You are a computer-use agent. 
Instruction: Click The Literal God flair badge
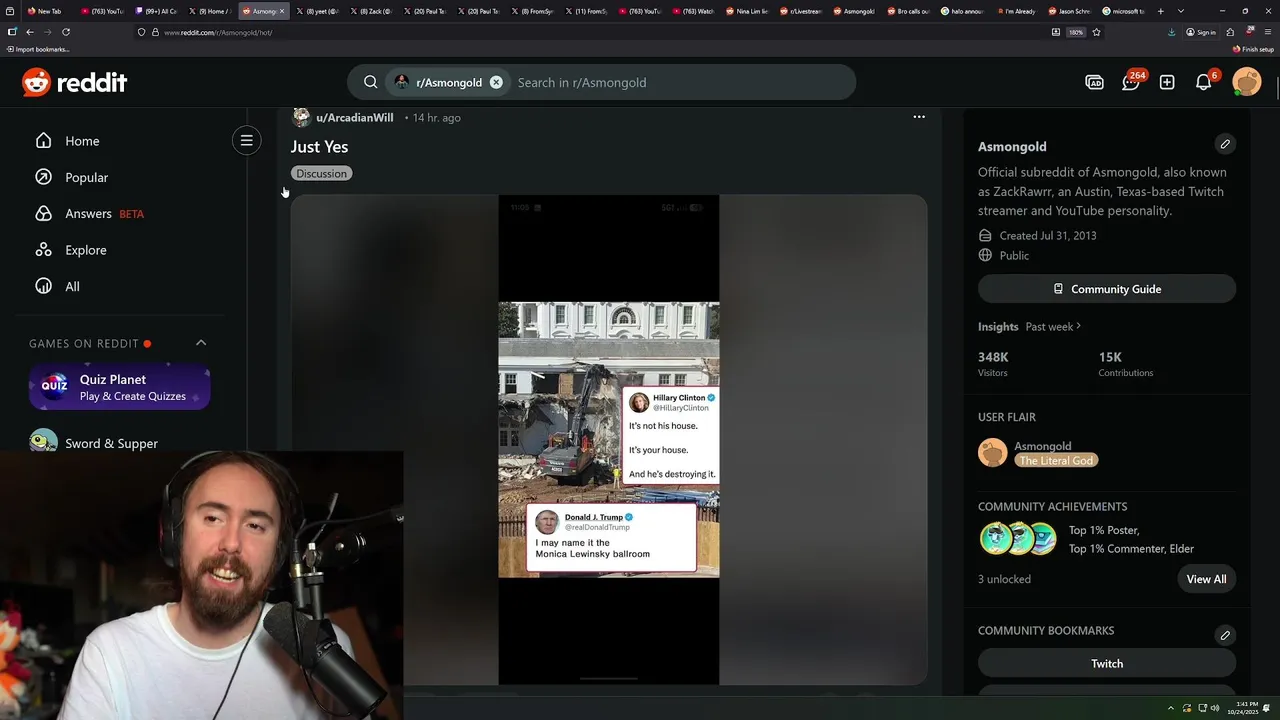pyautogui.click(x=1057, y=461)
